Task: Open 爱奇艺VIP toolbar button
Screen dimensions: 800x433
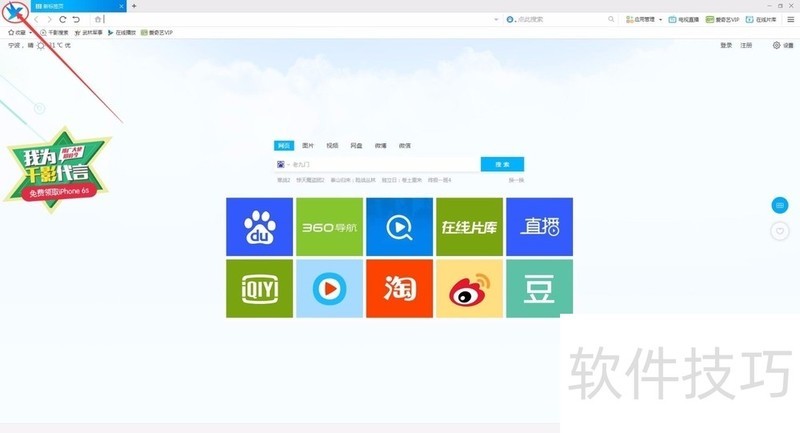Action: tap(722, 19)
